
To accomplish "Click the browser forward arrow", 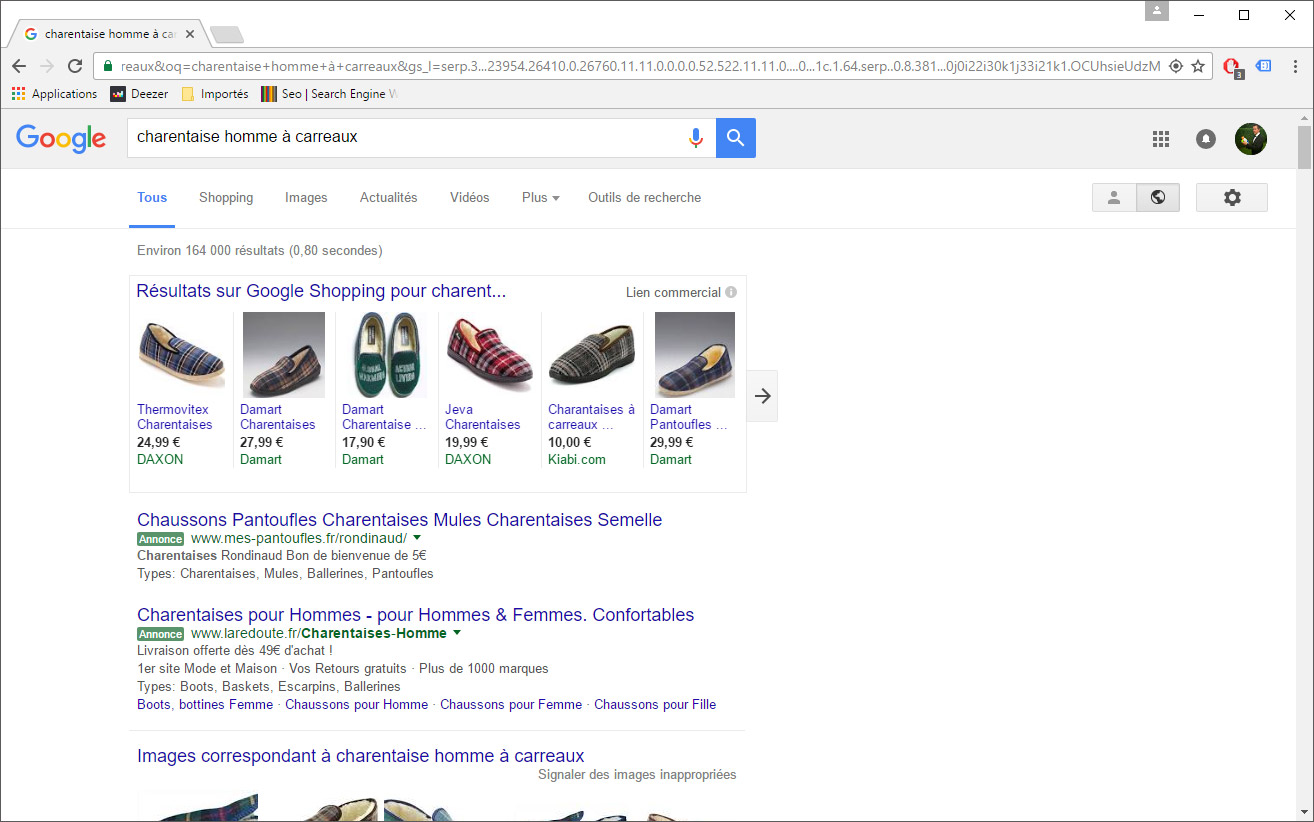I will 47,66.
